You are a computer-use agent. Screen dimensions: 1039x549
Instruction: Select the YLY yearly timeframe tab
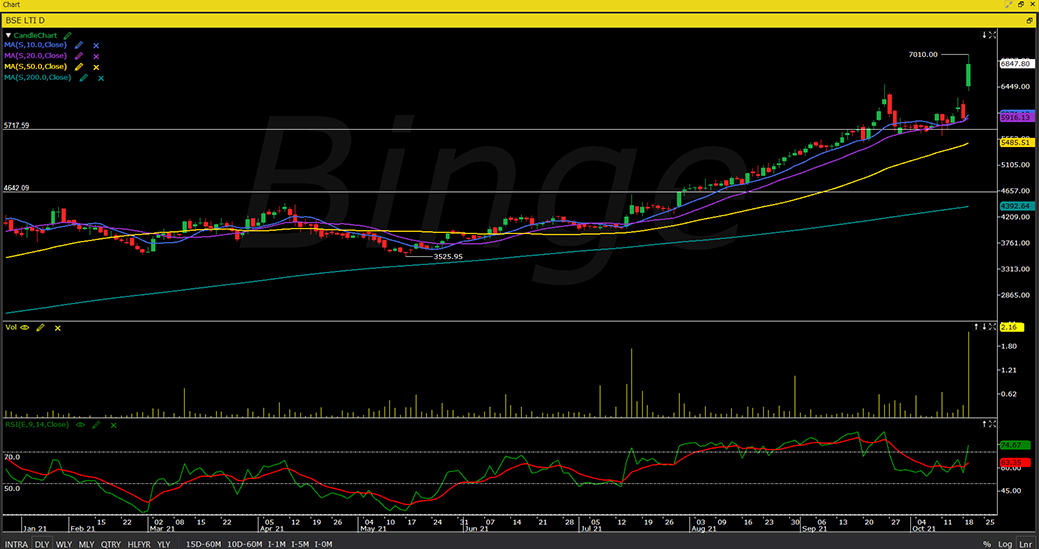click(163, 544)
